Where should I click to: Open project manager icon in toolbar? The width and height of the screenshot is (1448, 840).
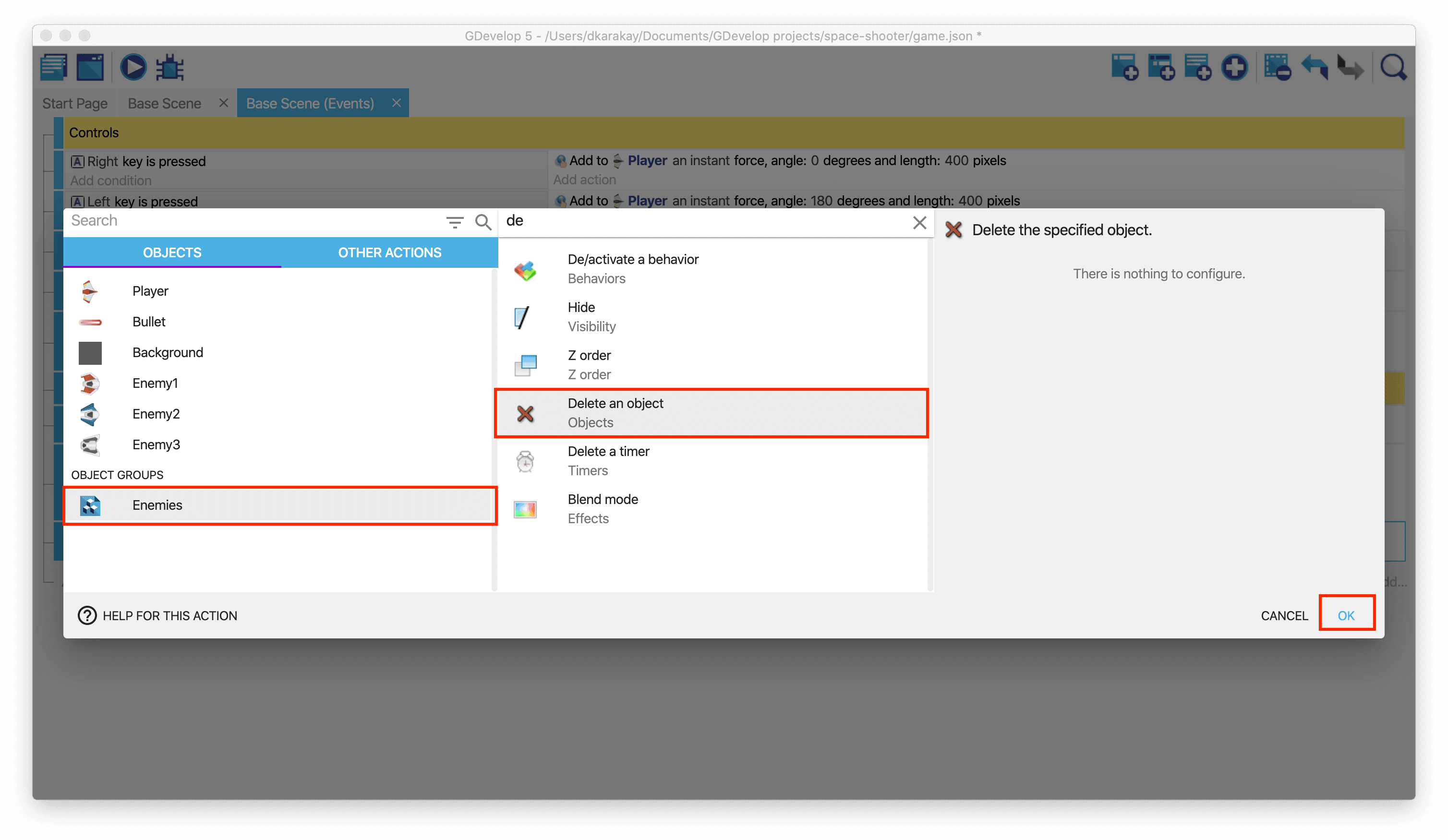click(x=54, y=67)
